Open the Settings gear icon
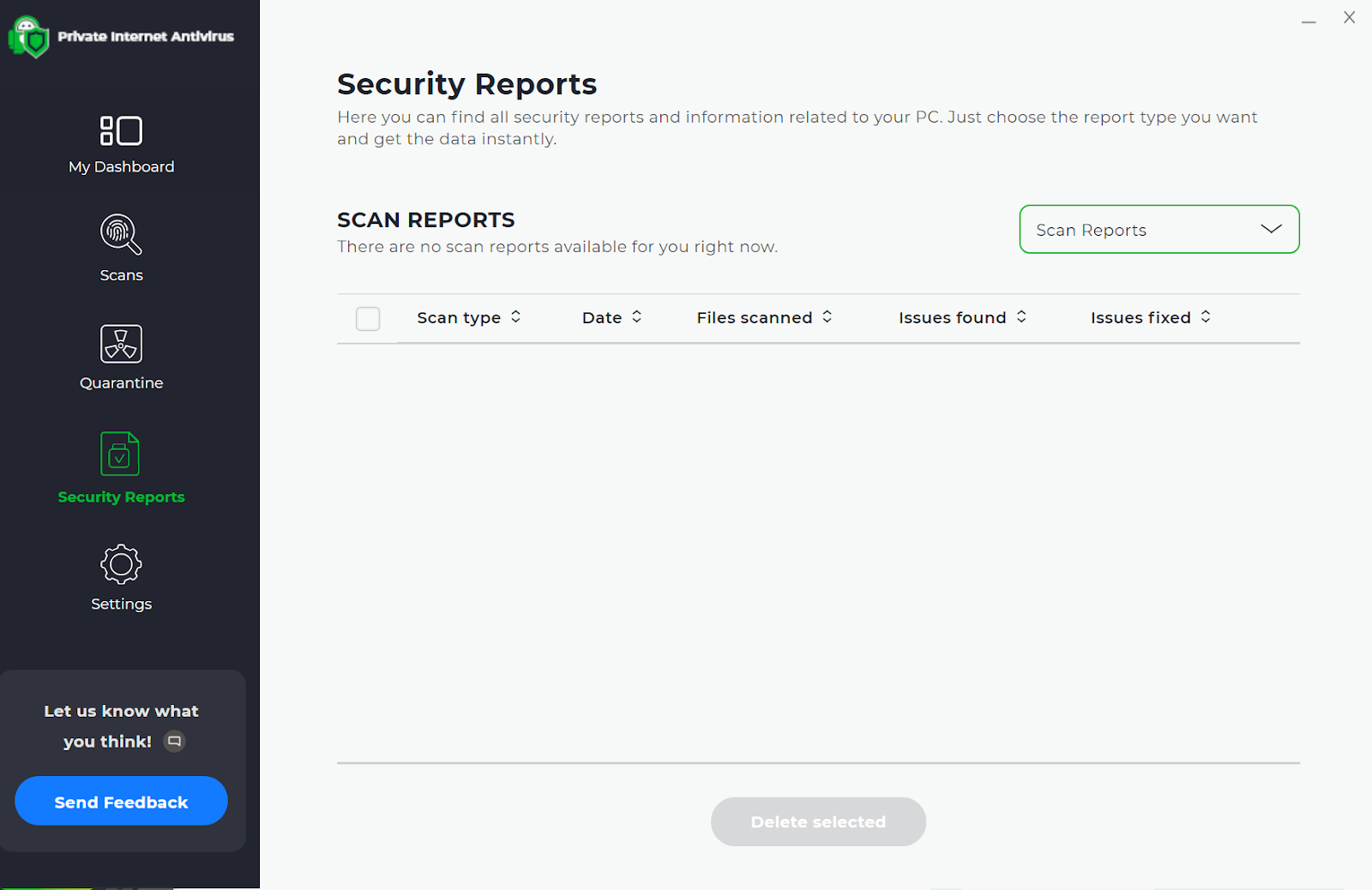This screenshot has height=890, width=1372. tap(121, 564)
